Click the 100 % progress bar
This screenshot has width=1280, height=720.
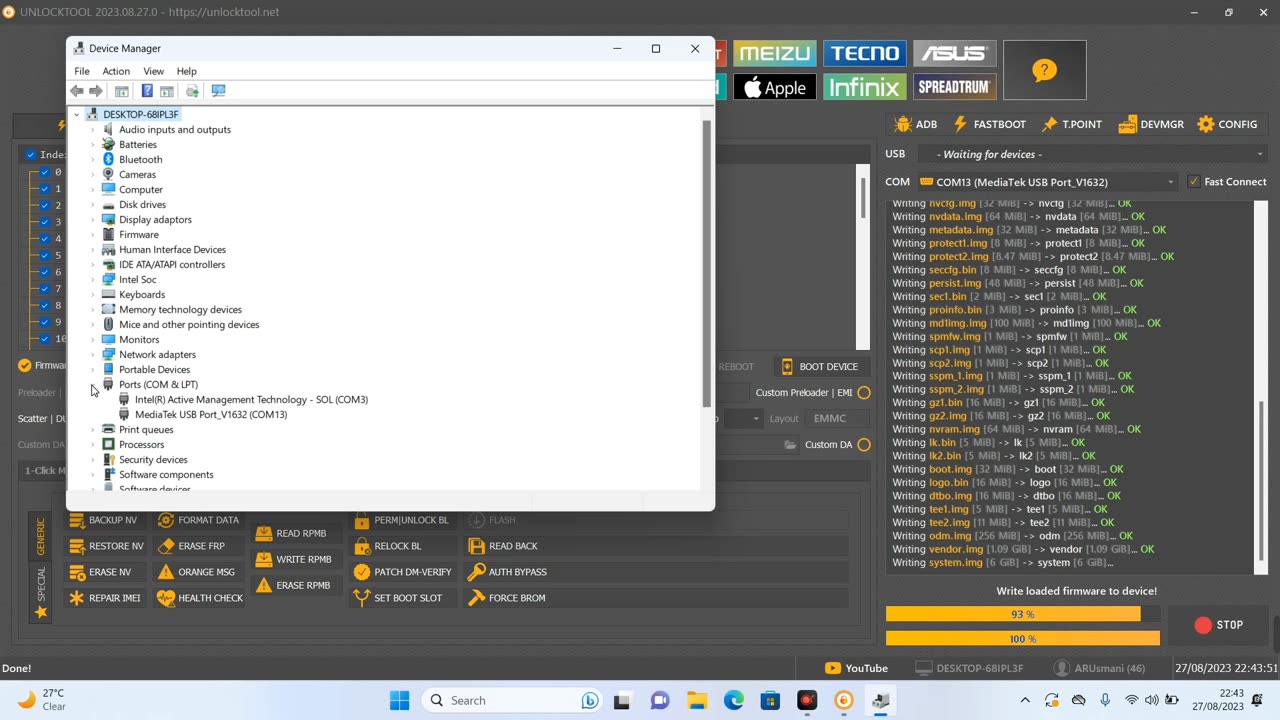click(1022, 639)
